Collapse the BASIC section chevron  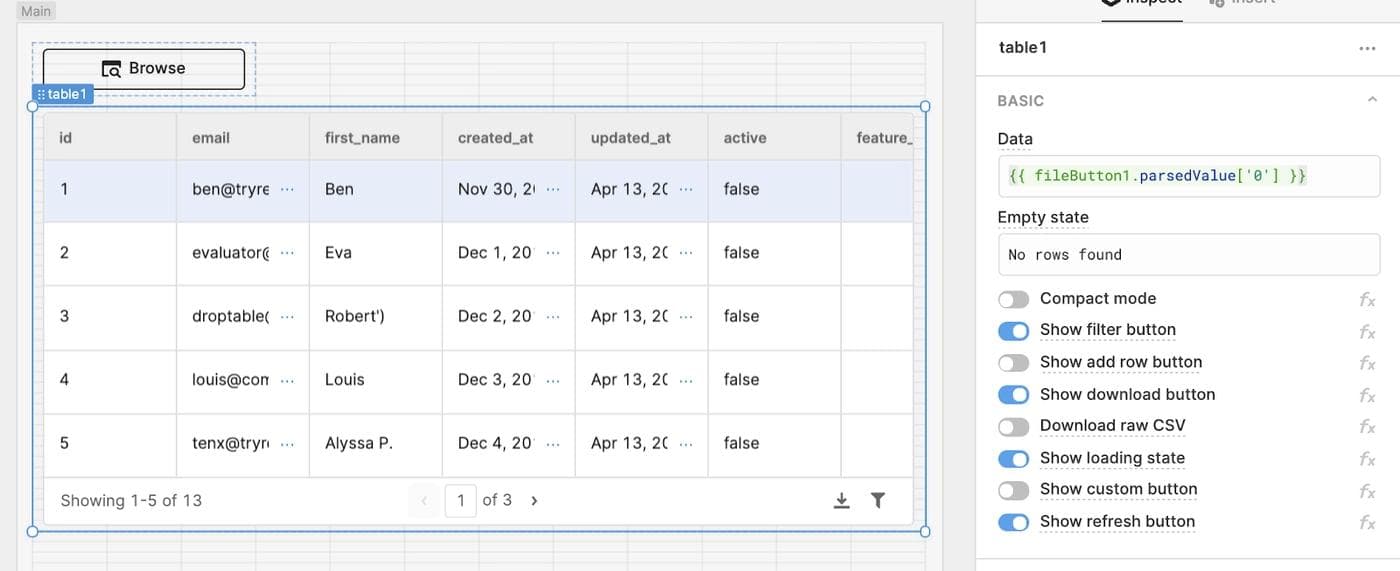pyautogui.click(x=1372, y=100)
